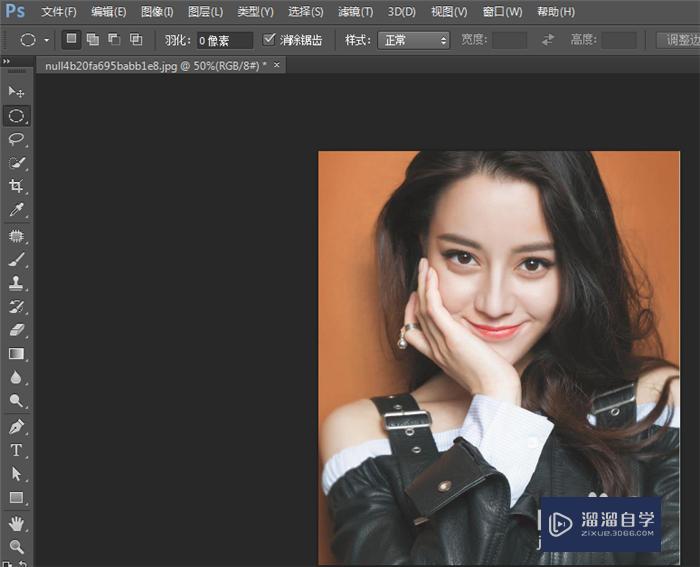The height and width of the screenshot is (567, 700).
Task: Click the 调整边缘 refine edge button
Action: click(x=679, y=40)
